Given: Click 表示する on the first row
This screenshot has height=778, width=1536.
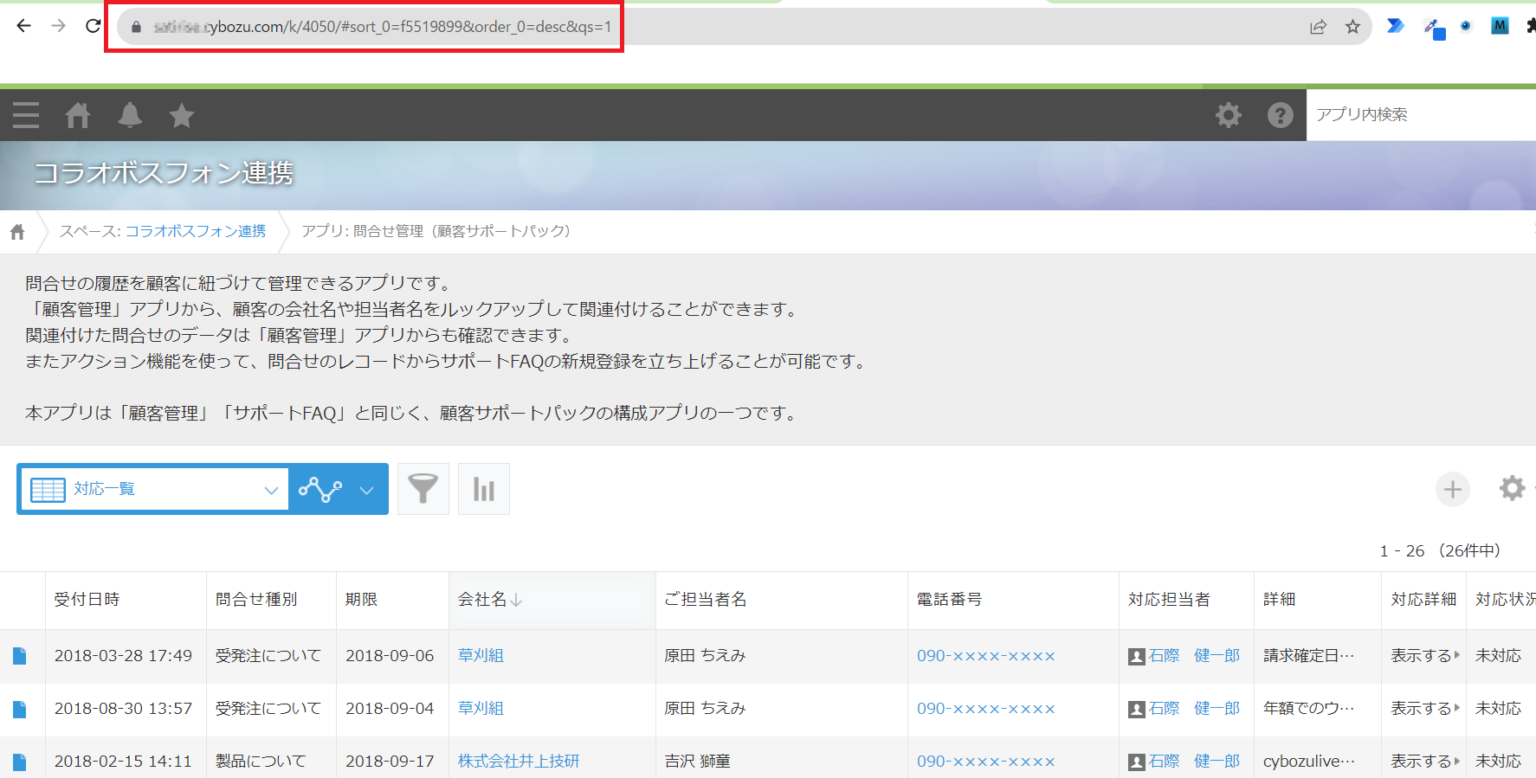Looking at the screenshot, I should [x=1422, y=655].
